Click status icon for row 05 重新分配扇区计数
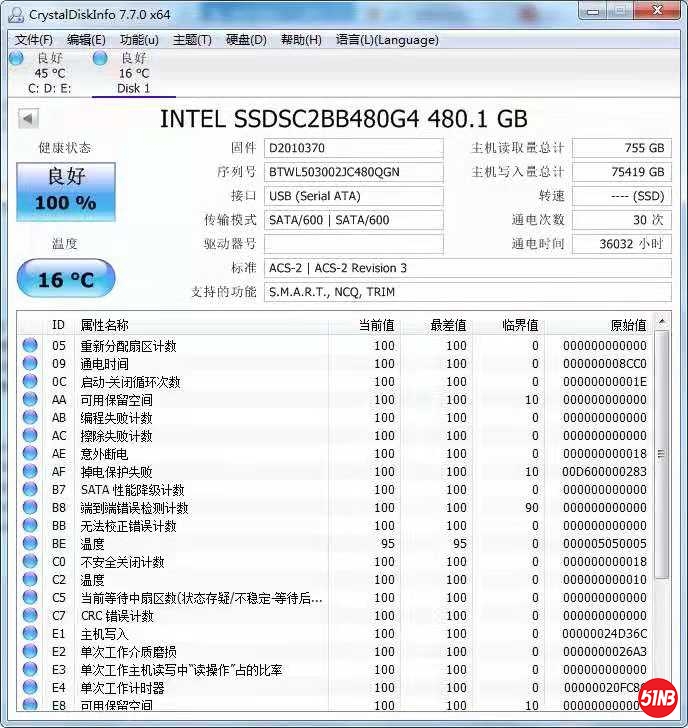 point(30,345)
